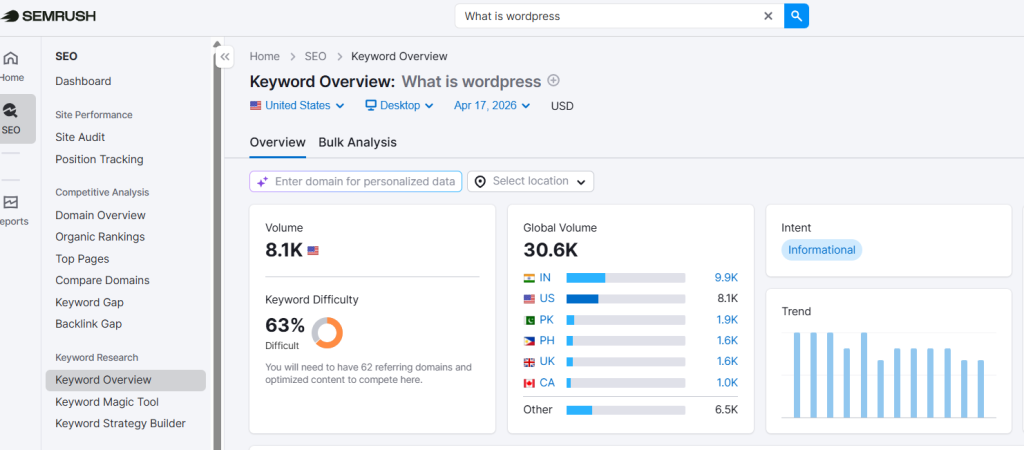1024x450 pixels.
Task: Open Keyword Strategy Builder in sidebar
Action: tap(120, 423)
